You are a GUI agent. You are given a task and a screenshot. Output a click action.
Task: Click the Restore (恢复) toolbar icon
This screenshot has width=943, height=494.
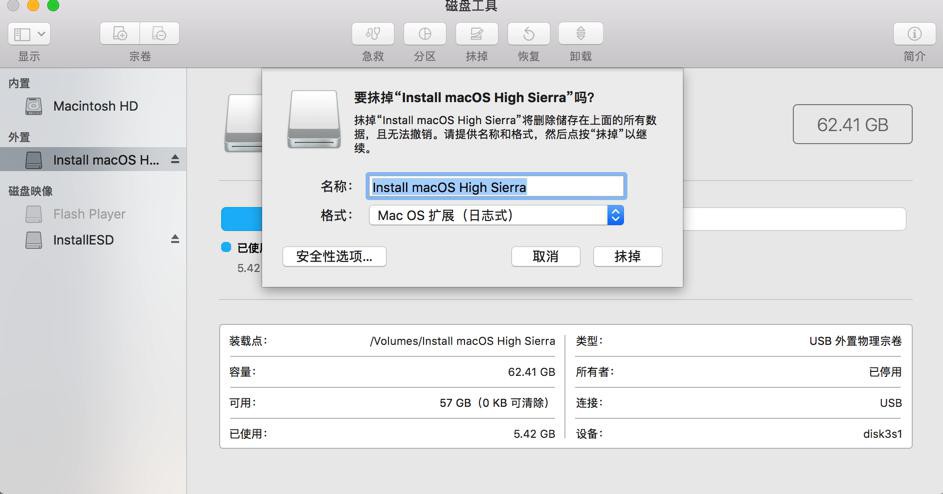pyautogui.click(x=529, y=34)
